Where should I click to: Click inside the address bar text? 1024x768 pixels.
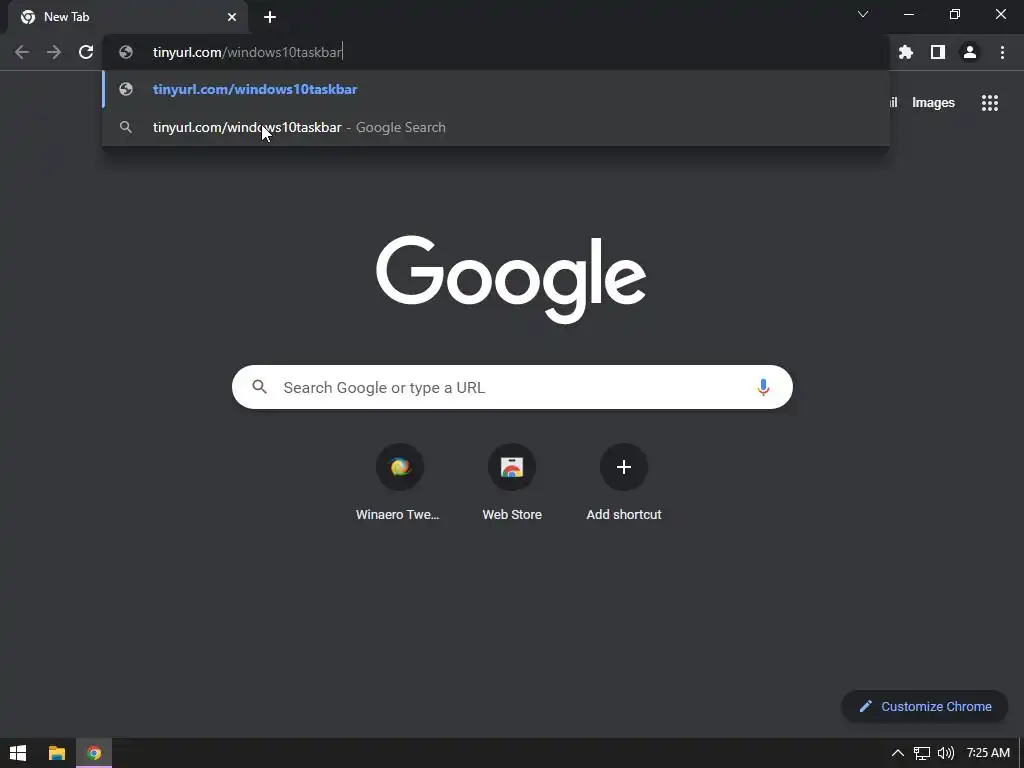click(247, 52)
